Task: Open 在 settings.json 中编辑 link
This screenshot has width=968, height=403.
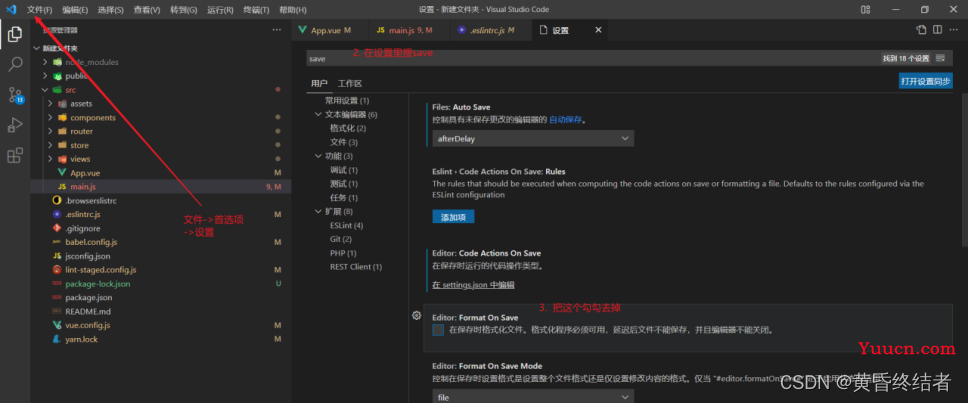Action: pos(474,285)
